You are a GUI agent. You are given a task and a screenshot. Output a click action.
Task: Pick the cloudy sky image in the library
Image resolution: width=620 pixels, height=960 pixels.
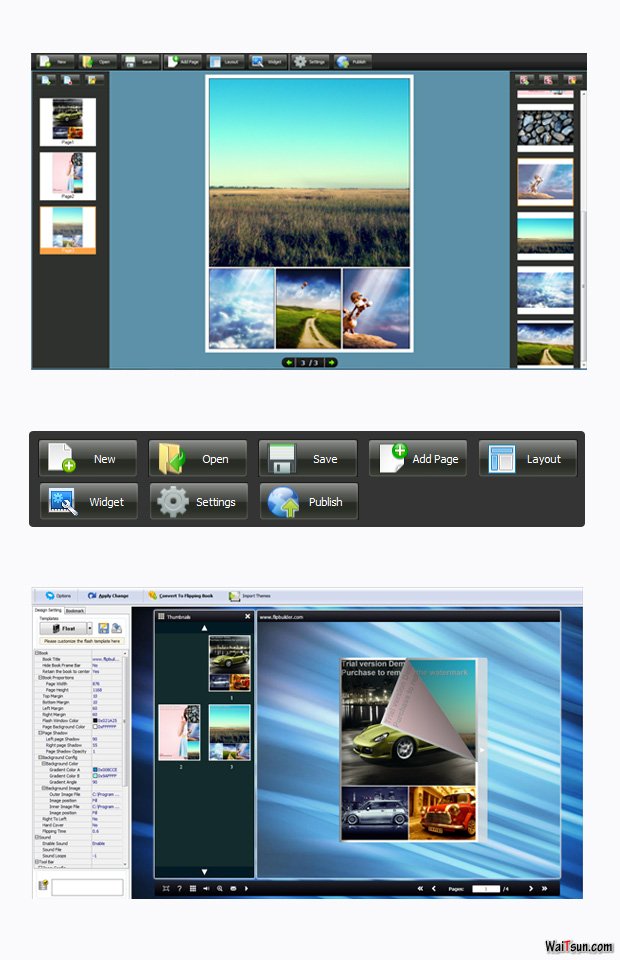545,290
